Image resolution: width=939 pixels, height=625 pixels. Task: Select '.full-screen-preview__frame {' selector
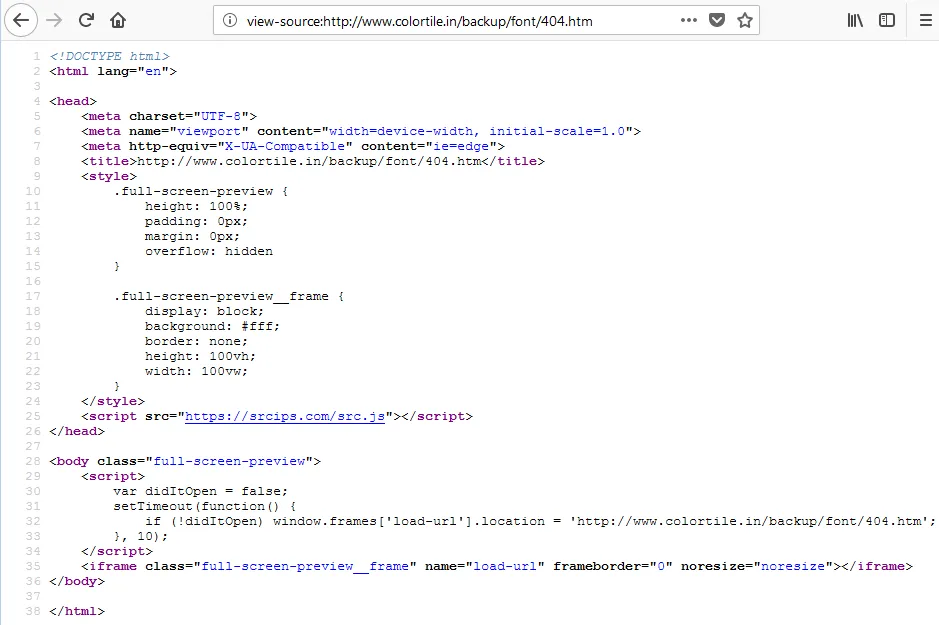point(229,296)
